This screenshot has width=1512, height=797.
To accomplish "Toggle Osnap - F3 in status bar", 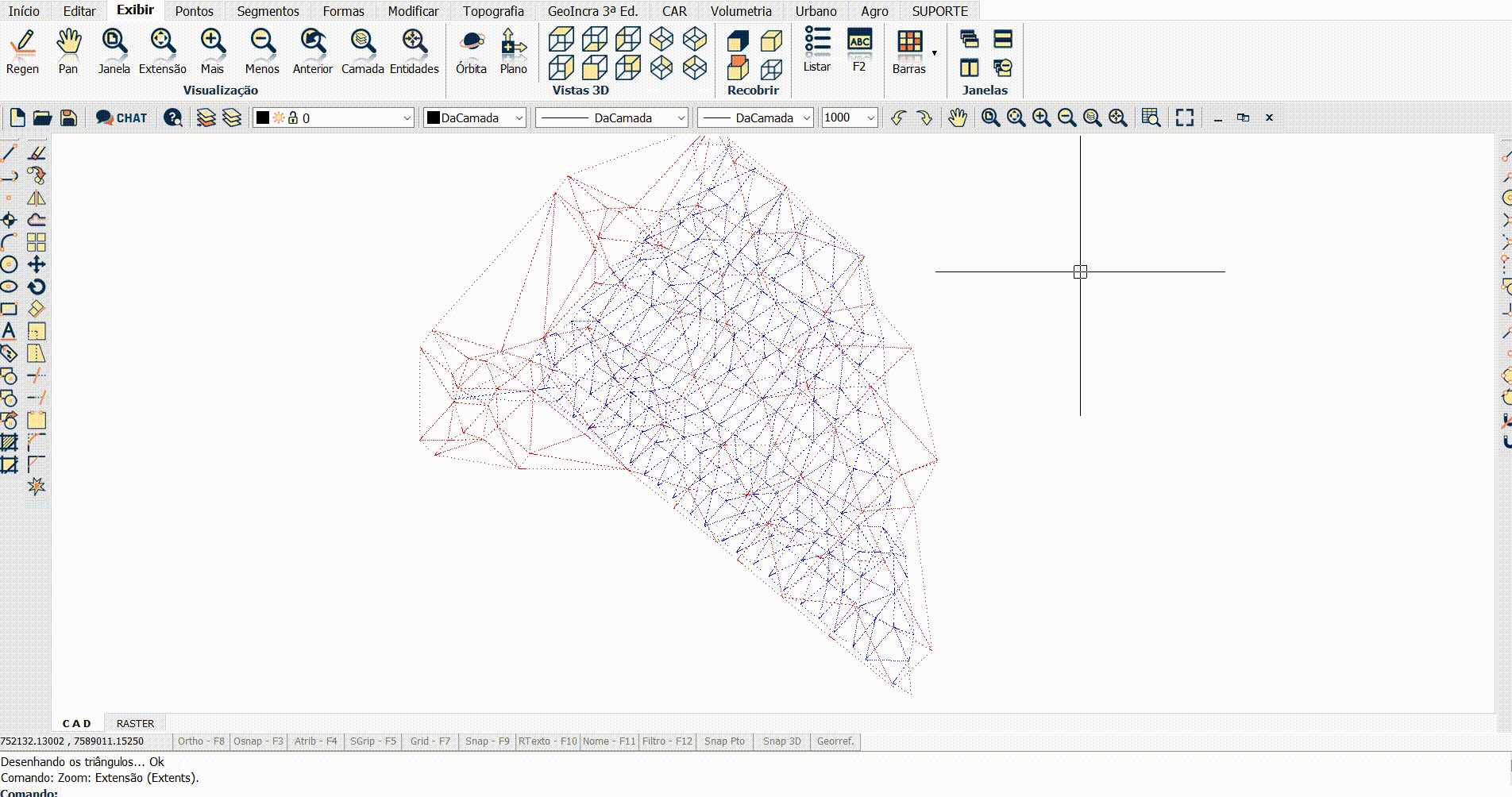I will tap(258, 741).
